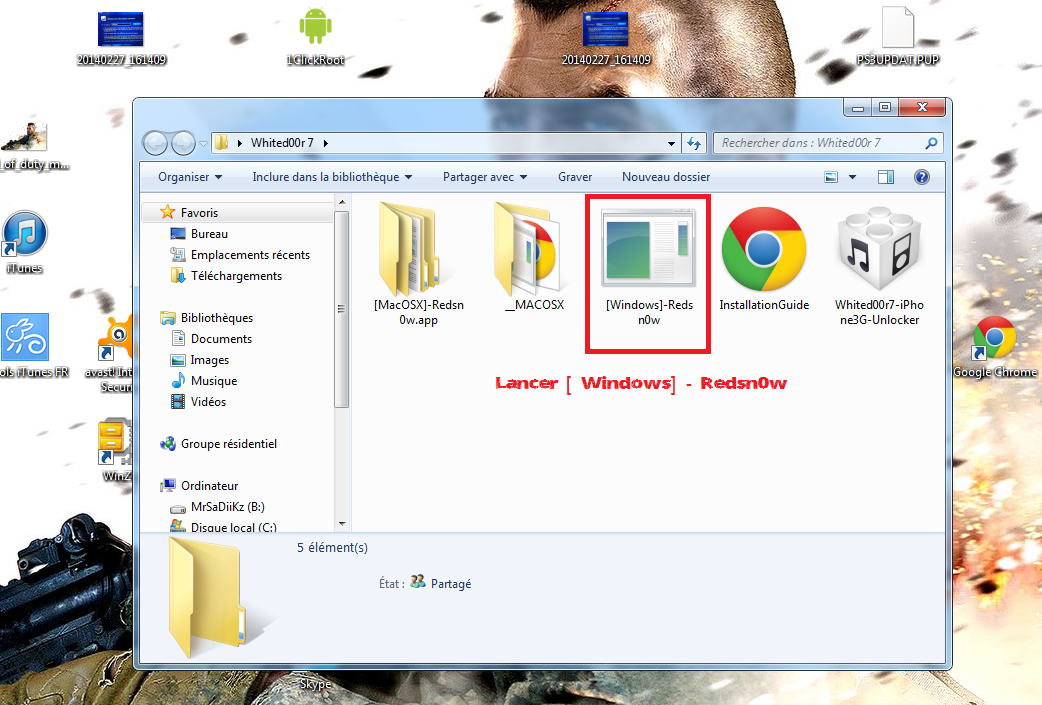This screenshot has height=705, width=1042.
Task: Click the sidebar scrollbar up arrow
Action: click(x=342, y=202)
